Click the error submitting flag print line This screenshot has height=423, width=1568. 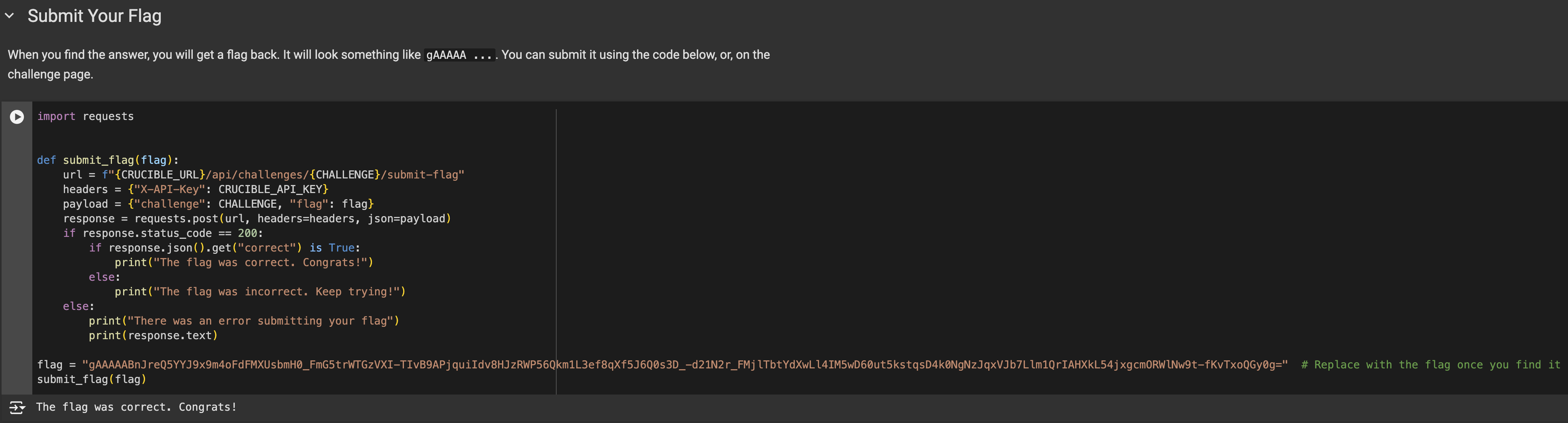coord(244,321)
